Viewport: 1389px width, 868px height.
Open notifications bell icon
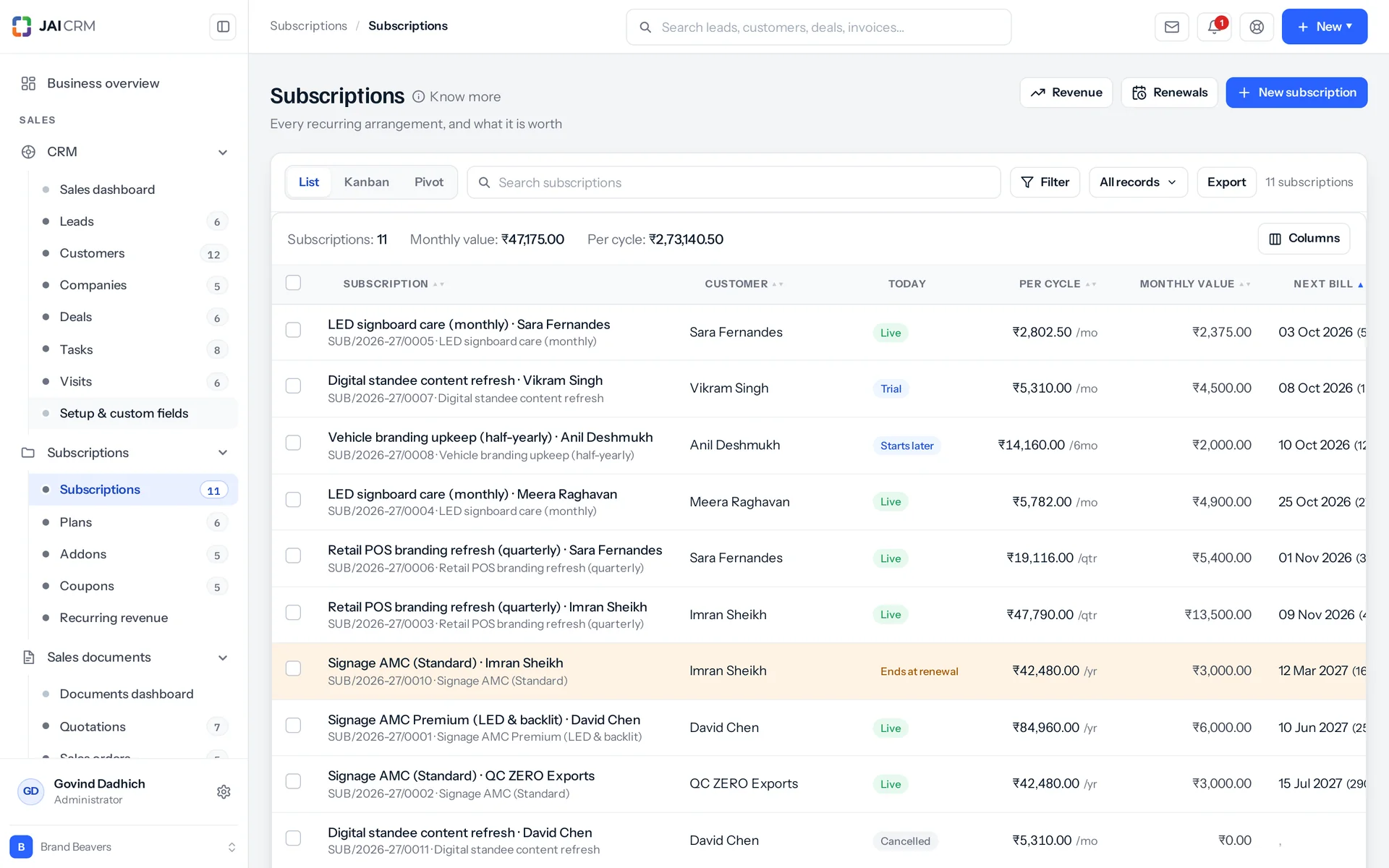(x=1214, y=27)
